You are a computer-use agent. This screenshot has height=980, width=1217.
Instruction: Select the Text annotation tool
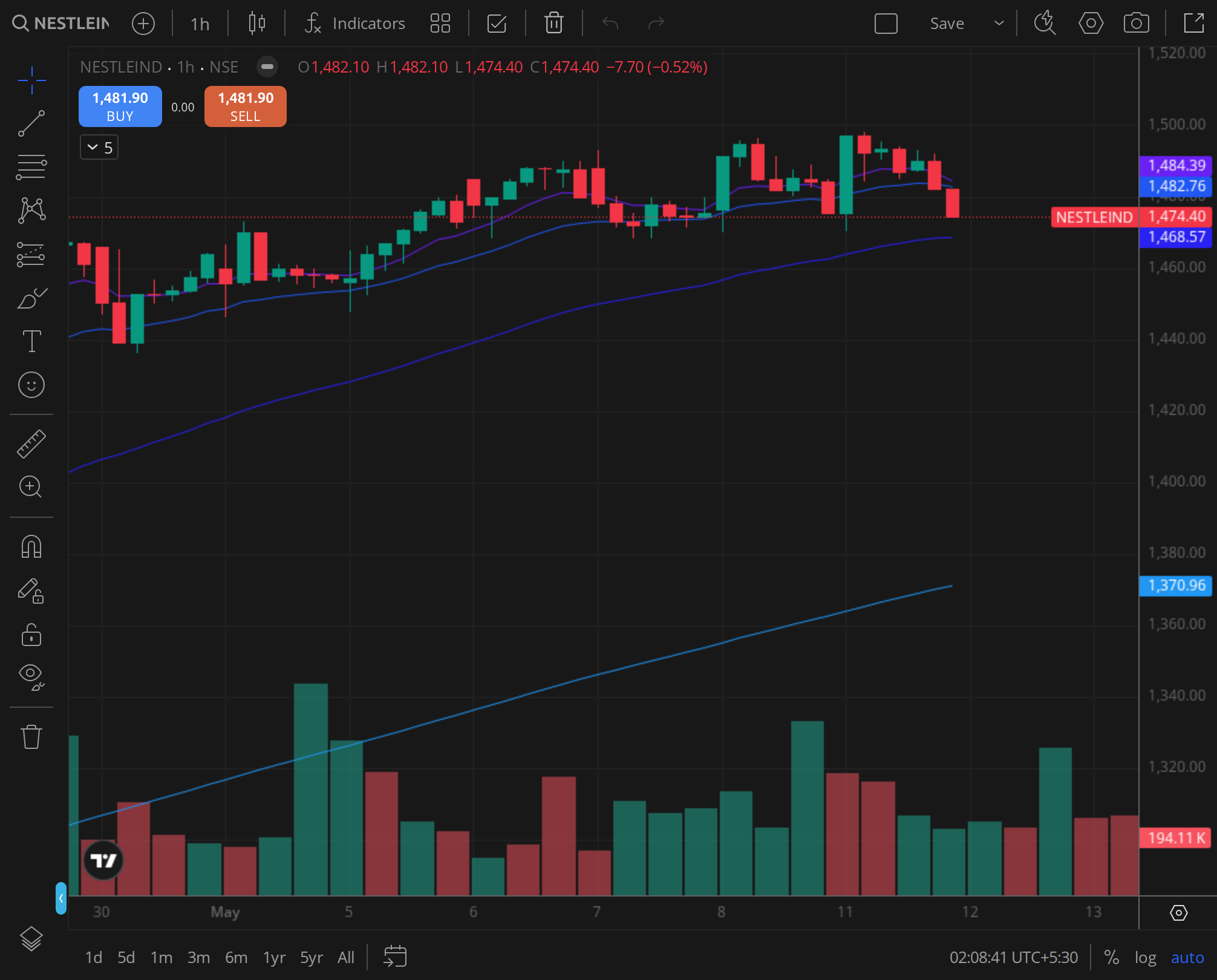tap(31, 341)
